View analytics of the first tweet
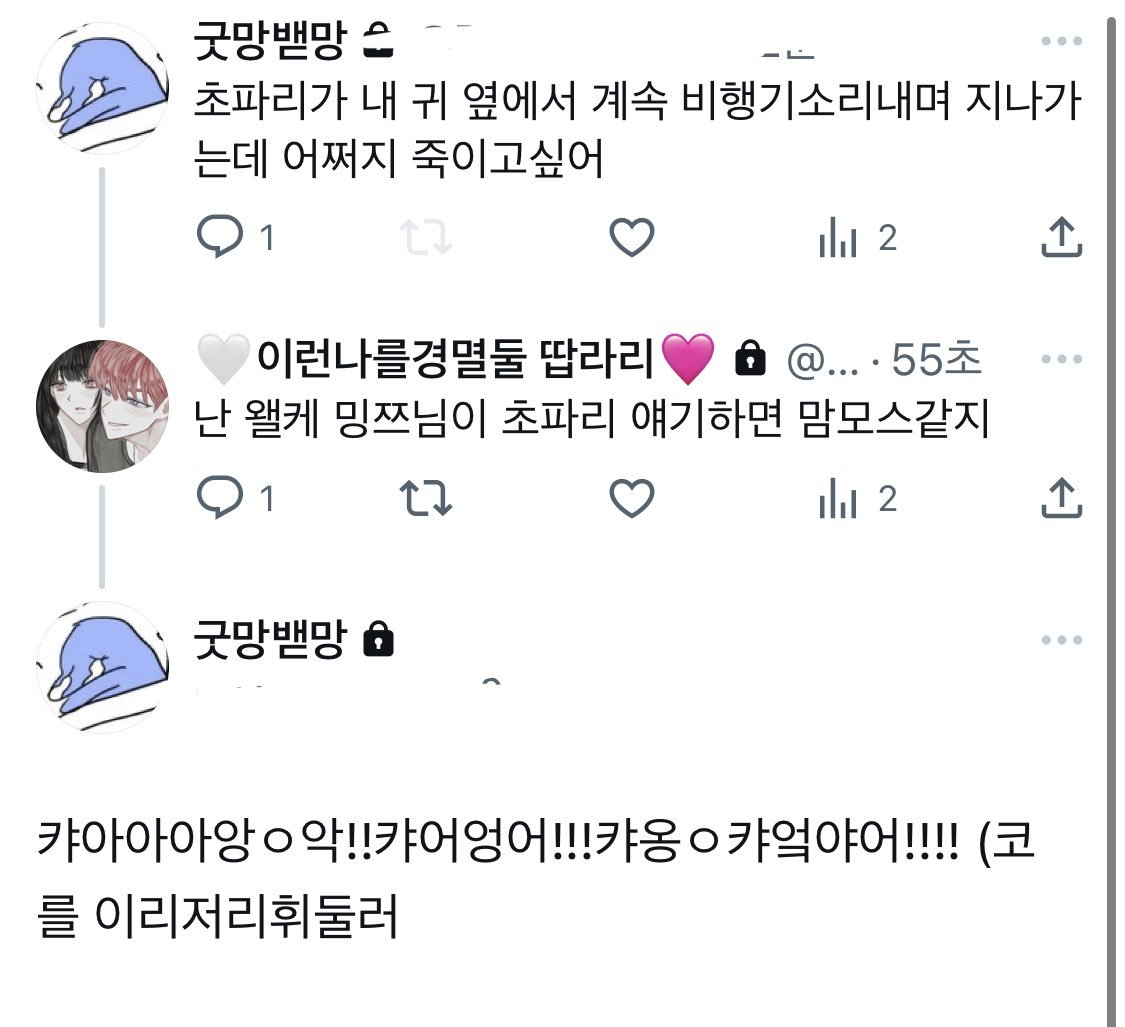Viewport: 1125px width, 1027px height. [839, 238]
